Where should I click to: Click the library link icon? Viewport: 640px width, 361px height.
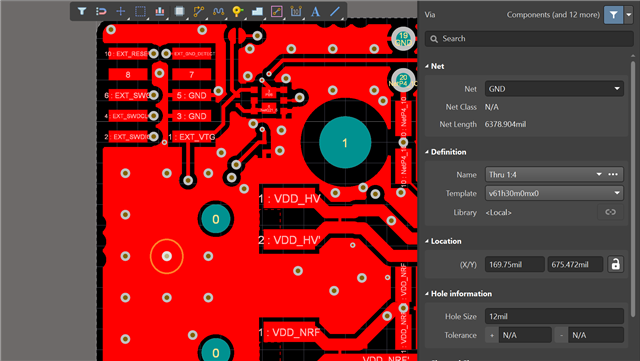(x=610, y=212)
